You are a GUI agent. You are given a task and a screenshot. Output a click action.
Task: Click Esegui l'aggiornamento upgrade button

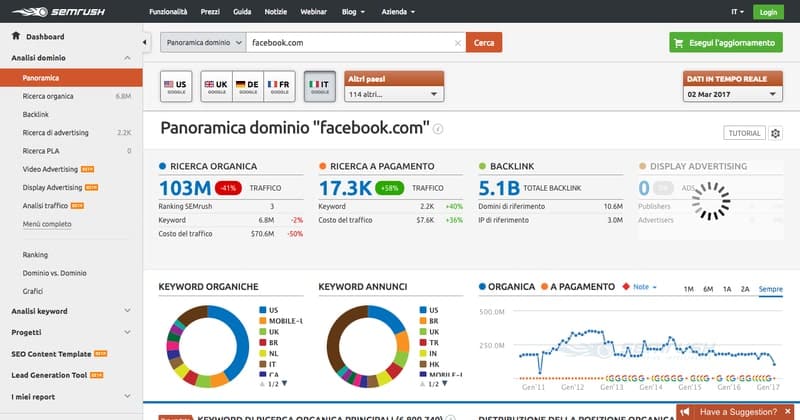pyautogui.click(x=726, y=43)
